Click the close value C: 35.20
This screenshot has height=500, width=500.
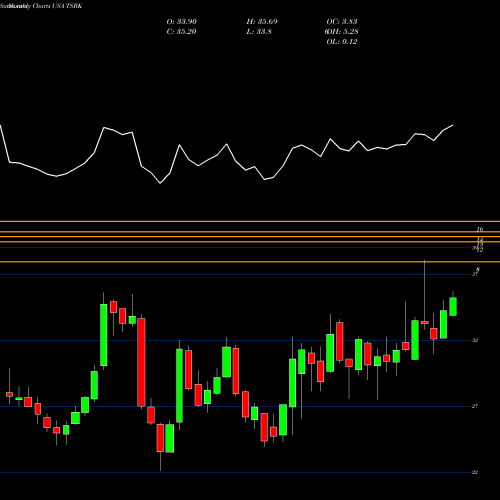coord(182,32)
